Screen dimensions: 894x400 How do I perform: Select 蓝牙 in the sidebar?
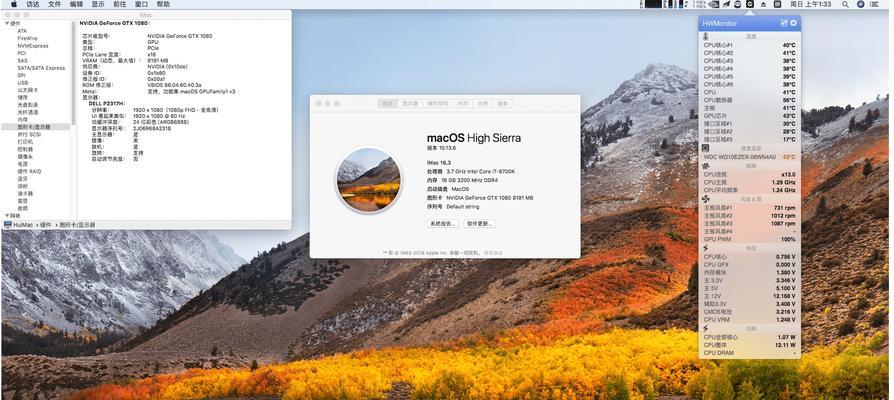point(23,179)
